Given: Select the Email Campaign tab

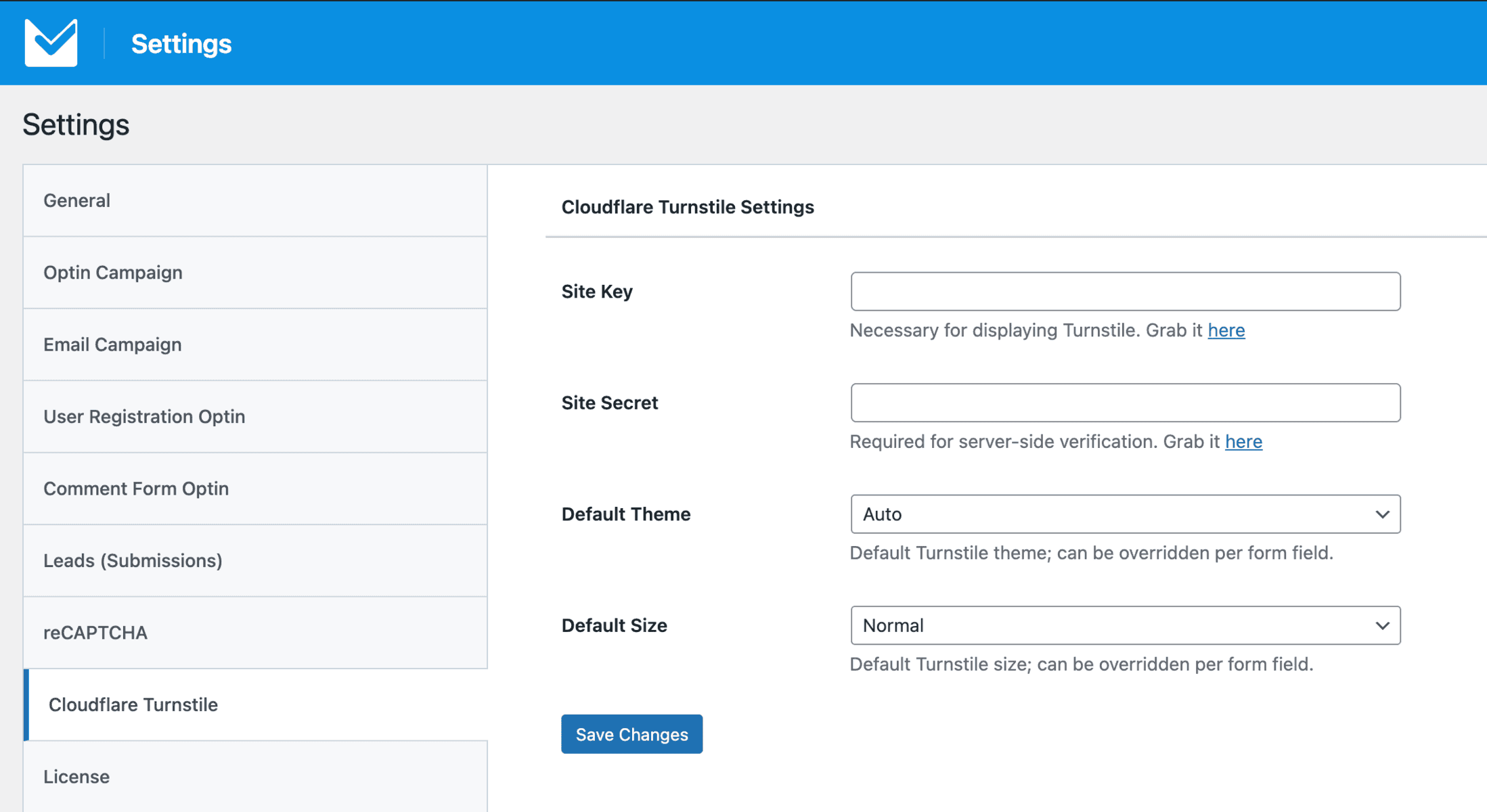Looking at the screenshot, I should (255, 344).
